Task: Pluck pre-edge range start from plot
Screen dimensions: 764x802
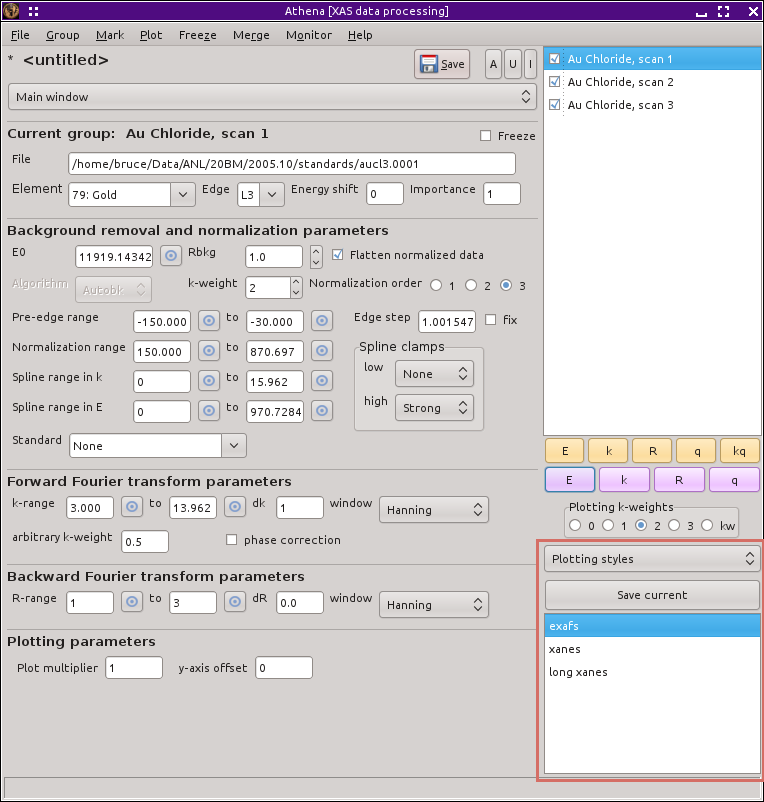Action: (x=209, y=321)
